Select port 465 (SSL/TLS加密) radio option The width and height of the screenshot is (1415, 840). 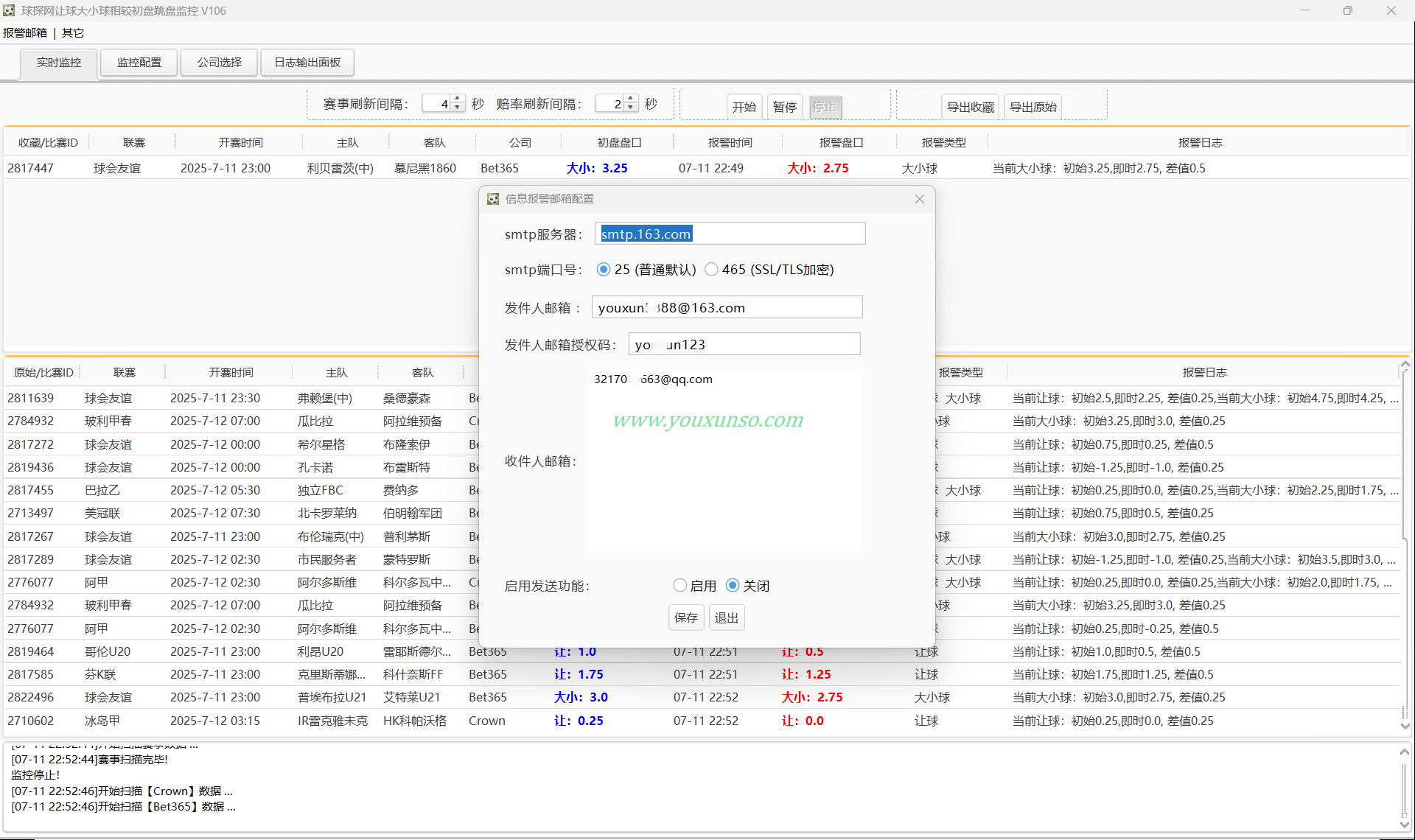769,270
